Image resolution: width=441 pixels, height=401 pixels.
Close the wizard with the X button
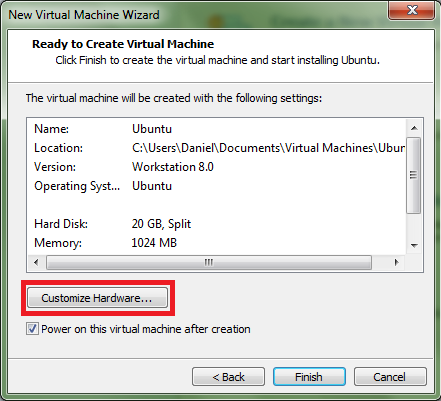pos(412,10)
